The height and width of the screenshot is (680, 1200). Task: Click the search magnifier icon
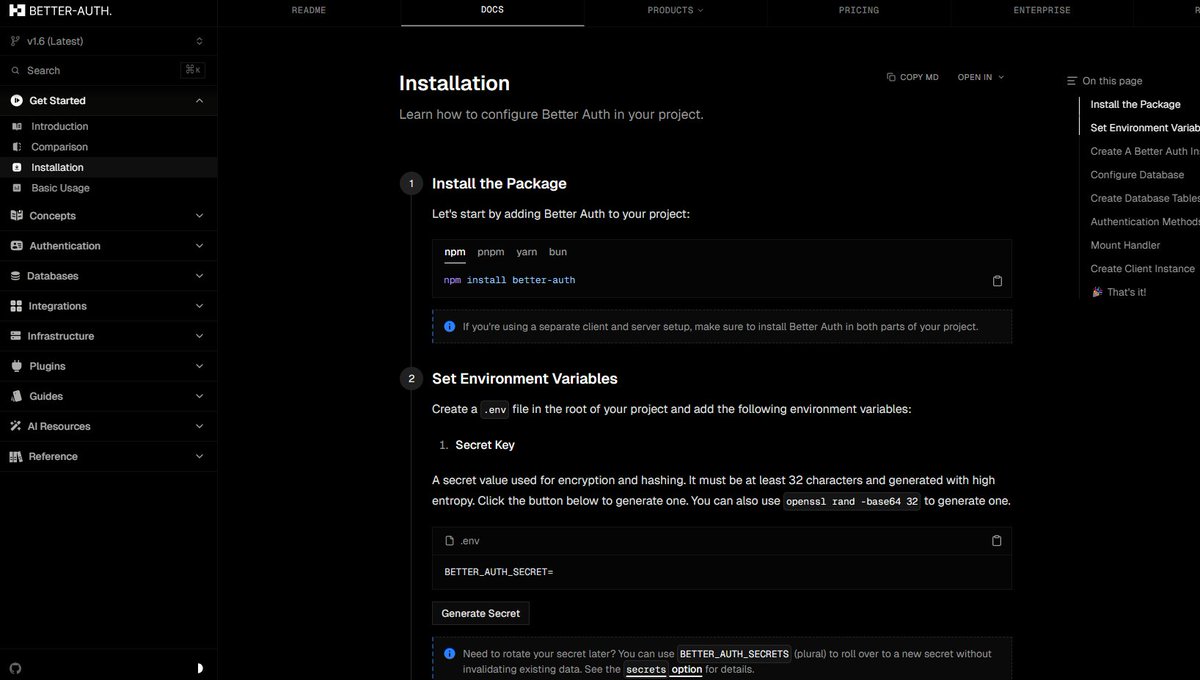pyautogui.click(x=15, y=71)
